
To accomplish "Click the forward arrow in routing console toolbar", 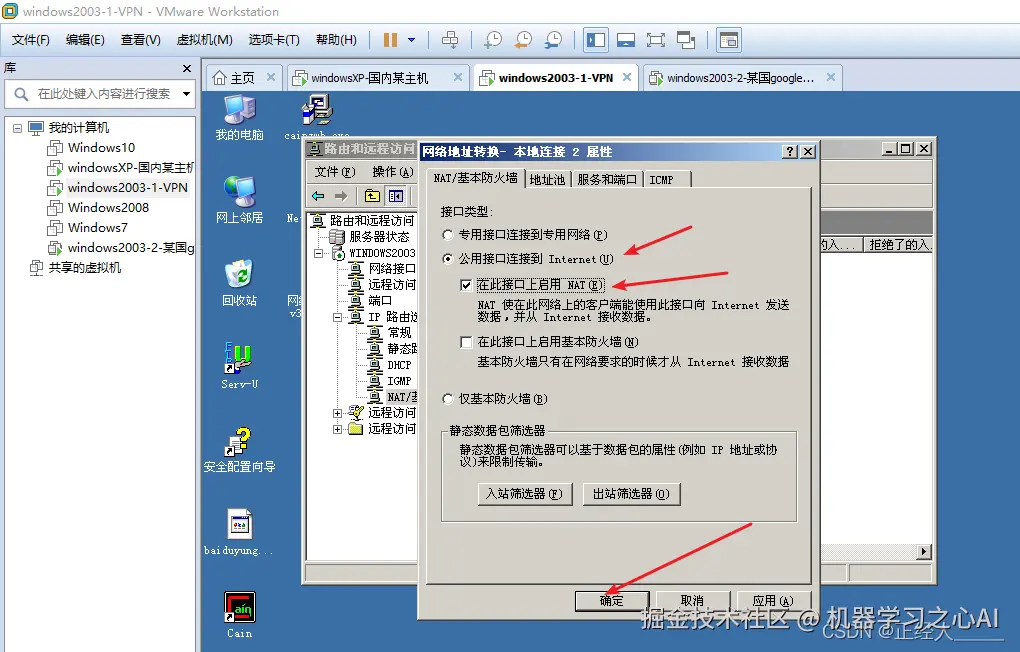I will point(341,196).
